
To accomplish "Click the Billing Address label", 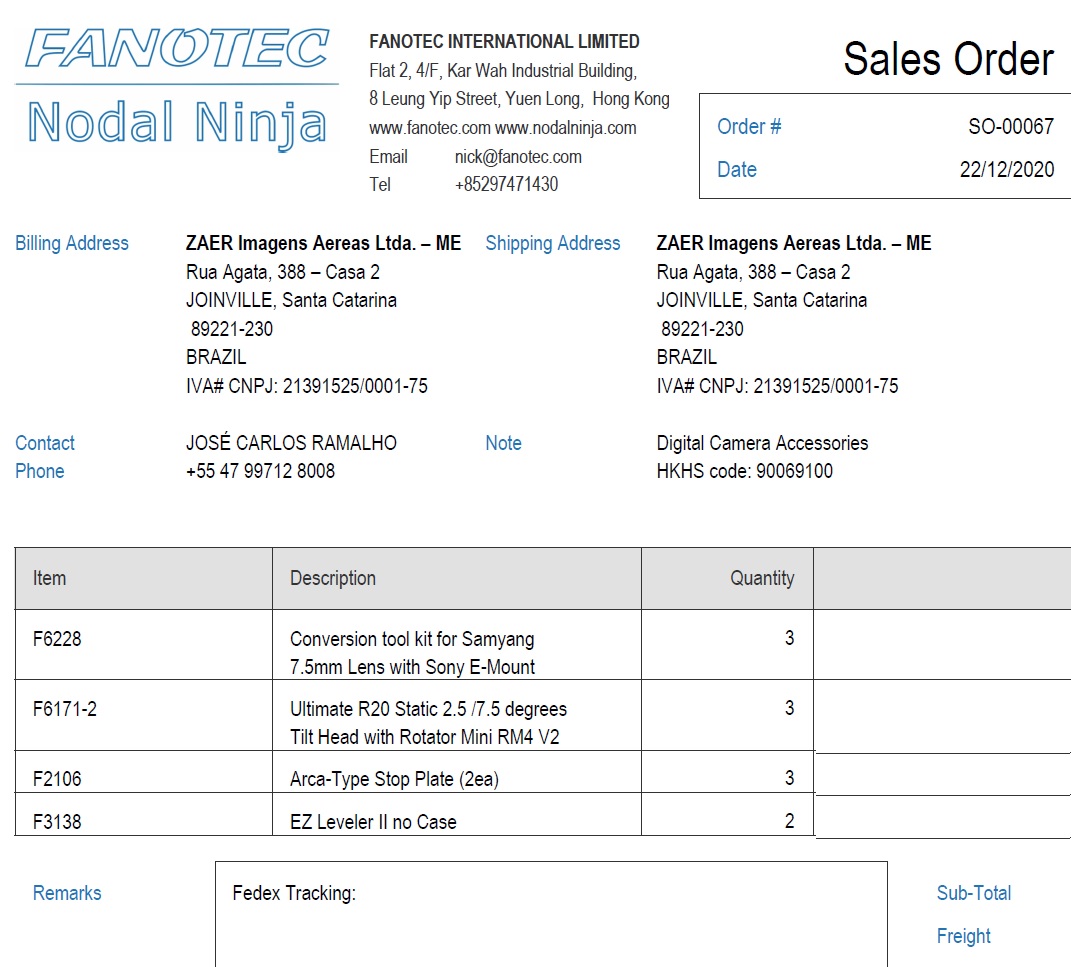I will click(72, 243).
